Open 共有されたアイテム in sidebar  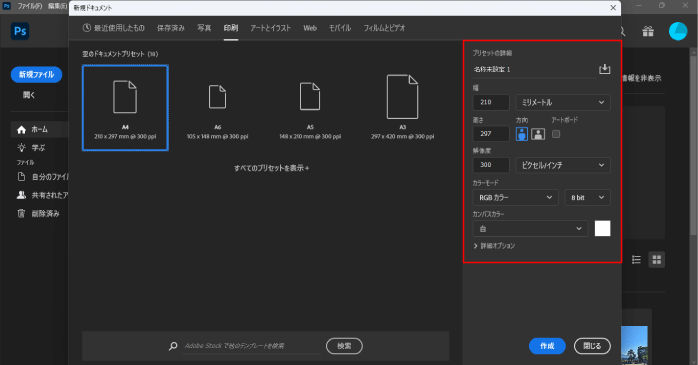click(42, 195)
